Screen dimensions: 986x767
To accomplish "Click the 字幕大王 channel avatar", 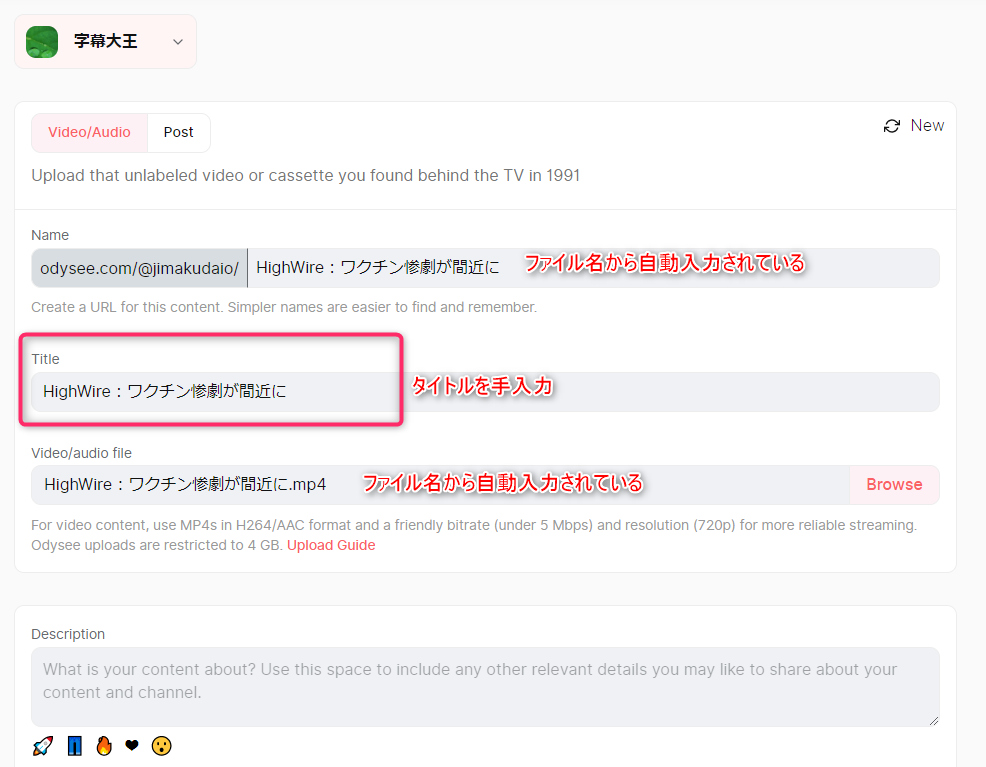I will (x=42, y=42).
